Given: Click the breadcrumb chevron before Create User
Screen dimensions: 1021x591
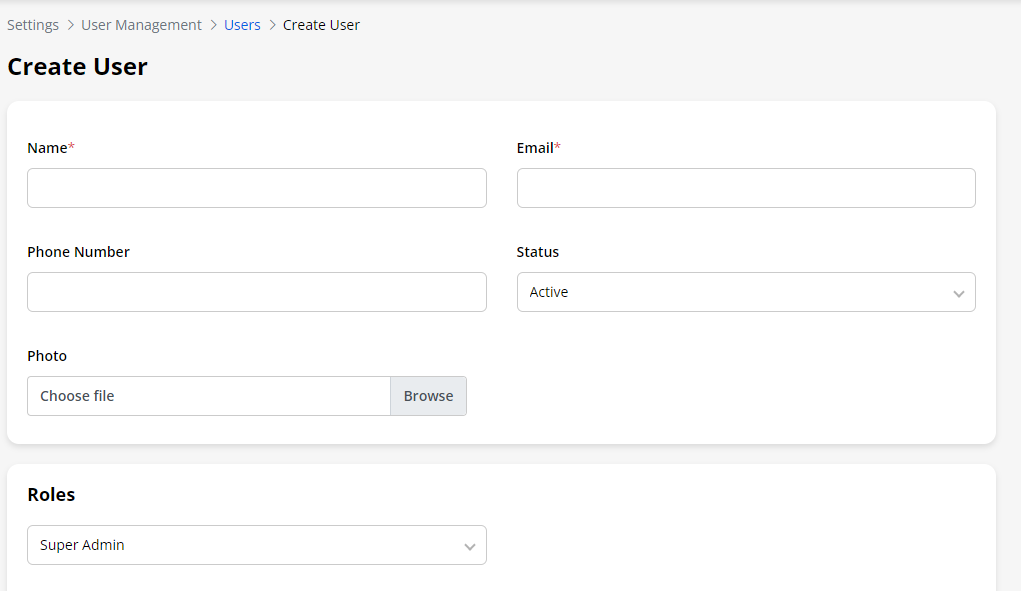Looking at the screenshot, I should point(272,25).
